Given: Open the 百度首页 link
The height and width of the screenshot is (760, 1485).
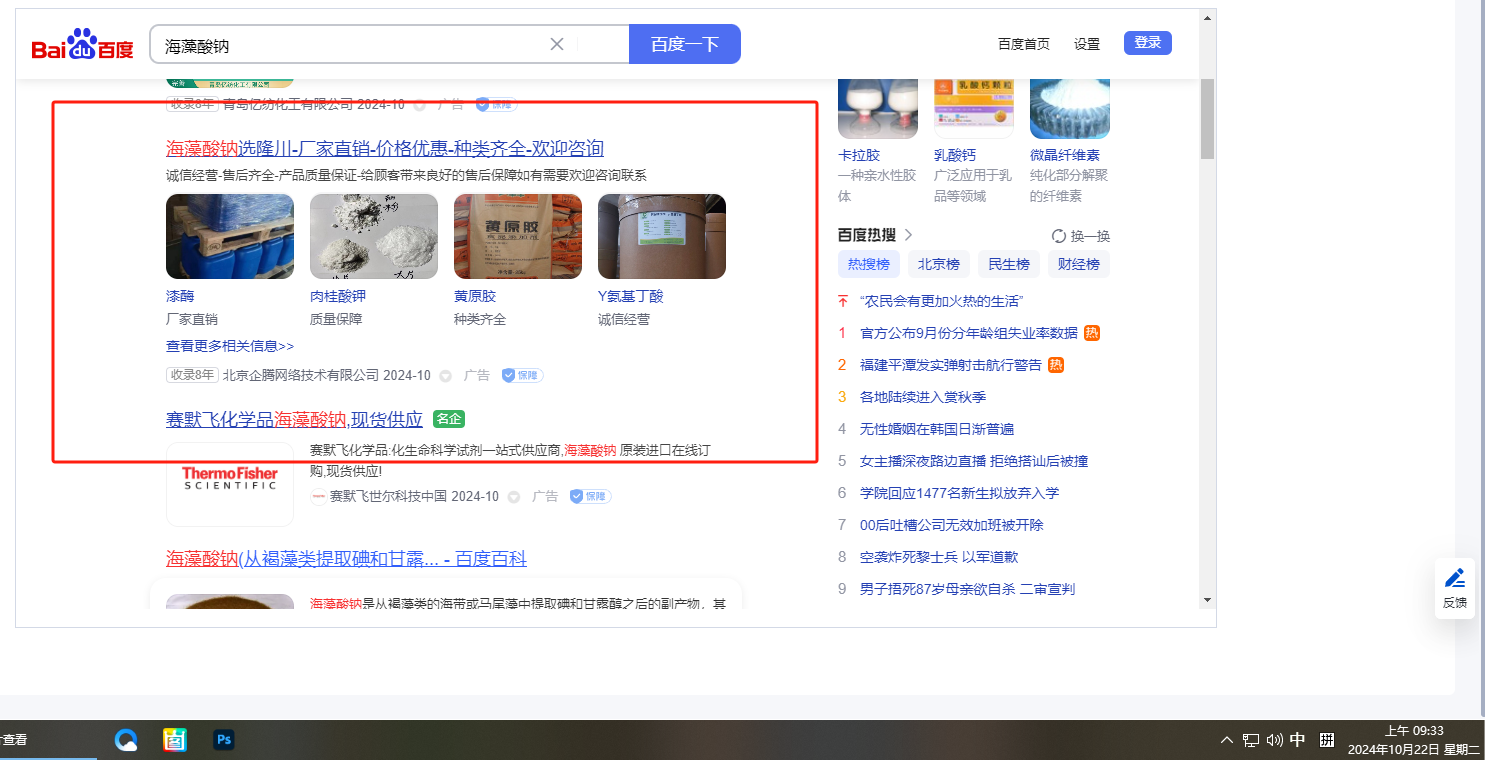Looking at the screenshot, I should (1024, 44).
